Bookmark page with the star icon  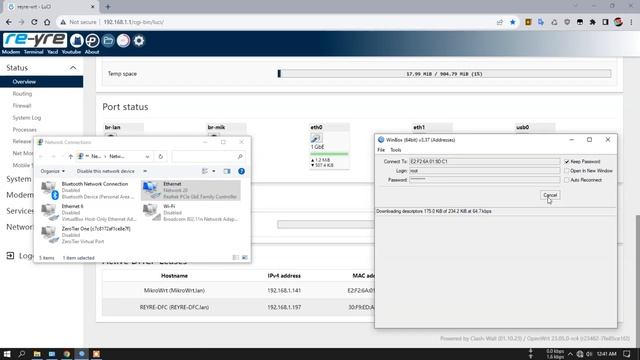[x=513, y=22]
